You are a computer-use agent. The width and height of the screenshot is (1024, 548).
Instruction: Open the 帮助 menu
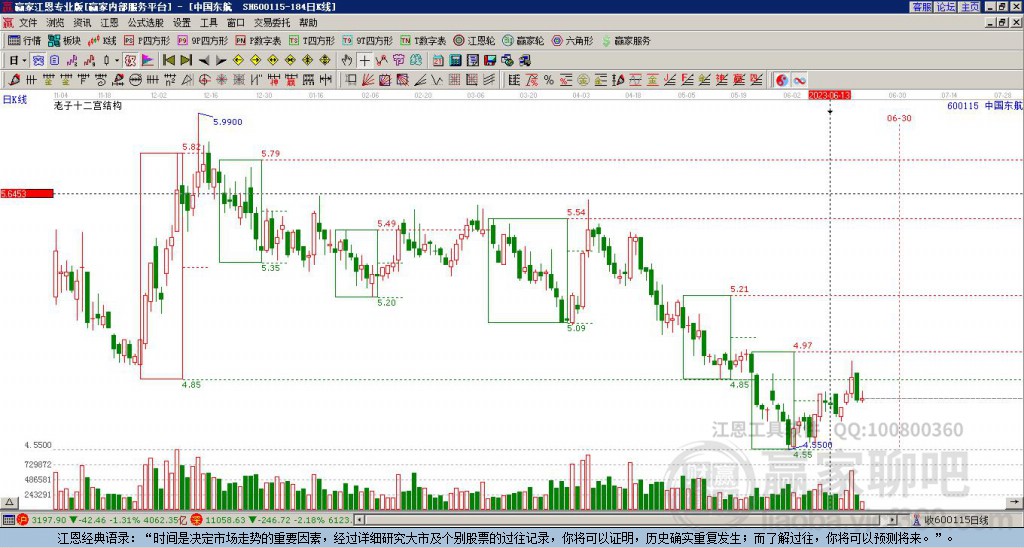point(308,23)
